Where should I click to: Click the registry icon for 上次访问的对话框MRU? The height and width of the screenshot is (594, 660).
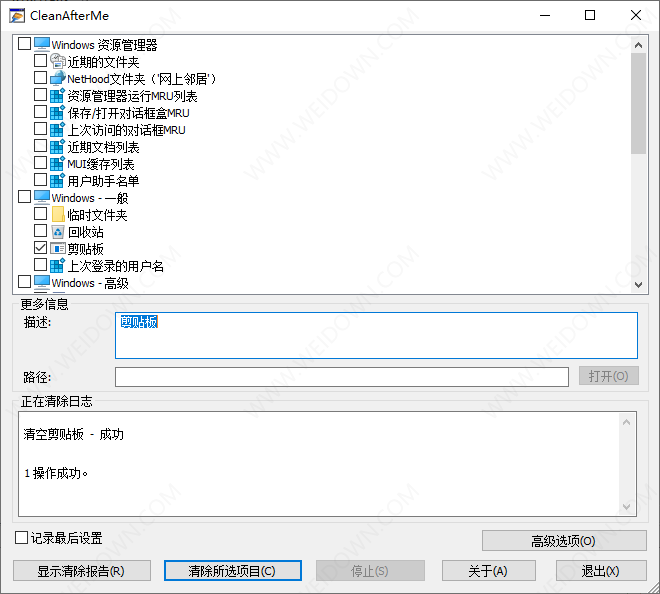click(57, 129)
